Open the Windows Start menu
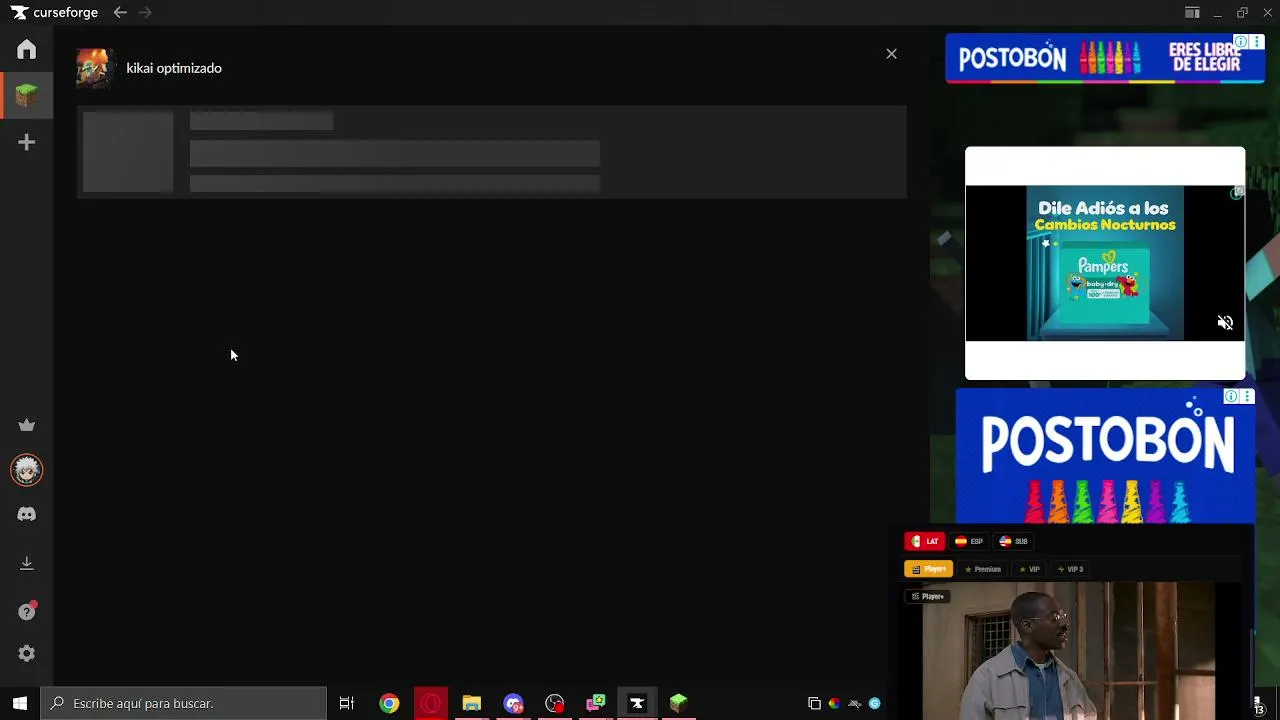This screenshot has width=1280, height=720. [20, 703]
